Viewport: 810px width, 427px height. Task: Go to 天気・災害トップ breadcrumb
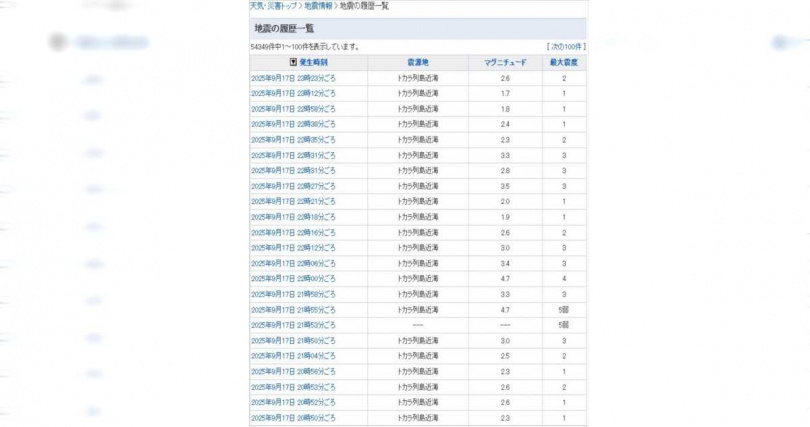click(273, 6)
